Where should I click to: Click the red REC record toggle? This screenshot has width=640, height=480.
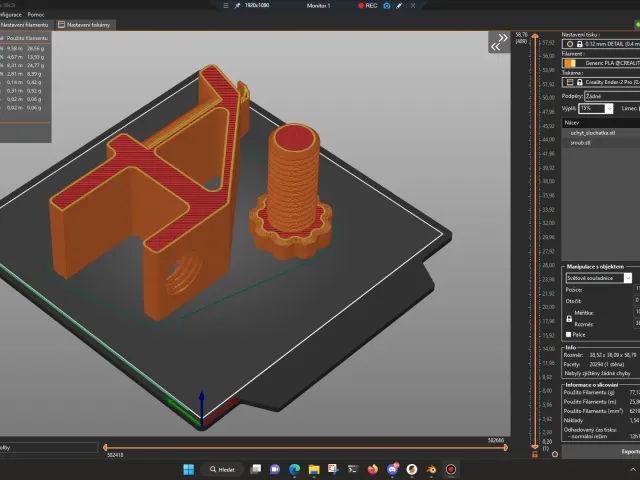click(x=367, y=6)
